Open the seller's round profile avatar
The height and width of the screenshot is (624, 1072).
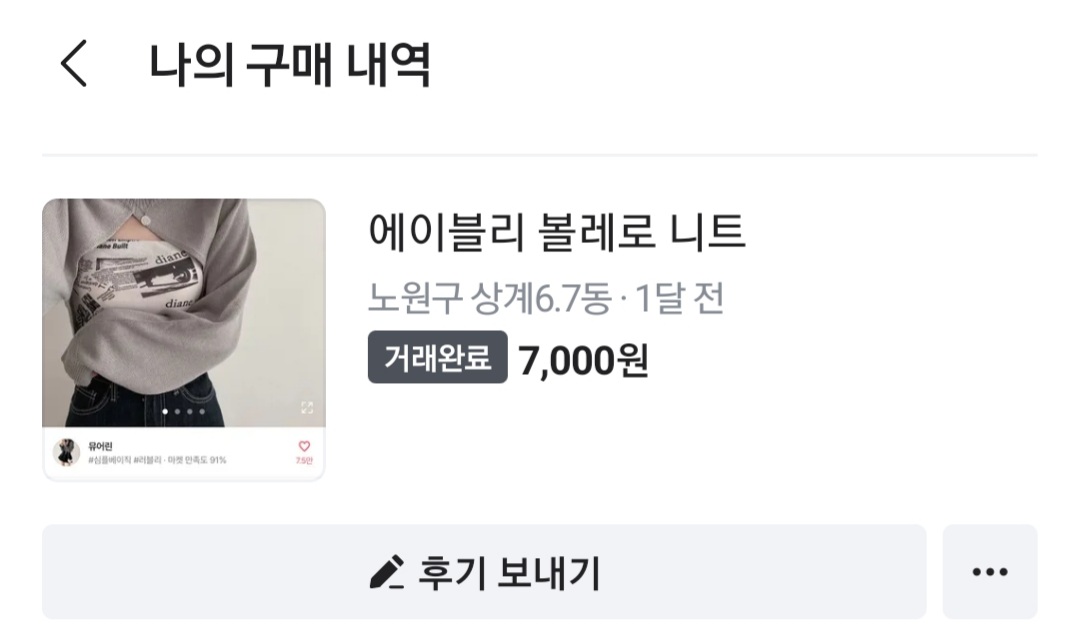66,452
